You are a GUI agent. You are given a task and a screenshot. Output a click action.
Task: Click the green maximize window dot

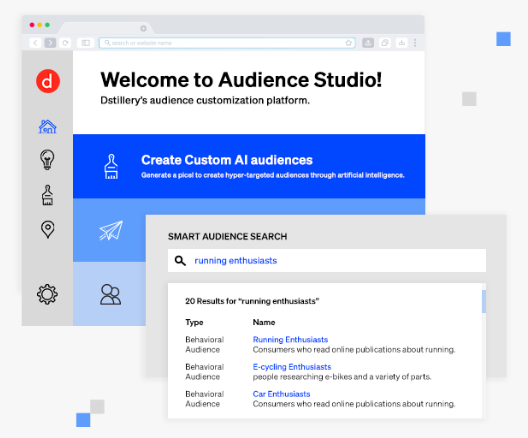click(47, 25)
